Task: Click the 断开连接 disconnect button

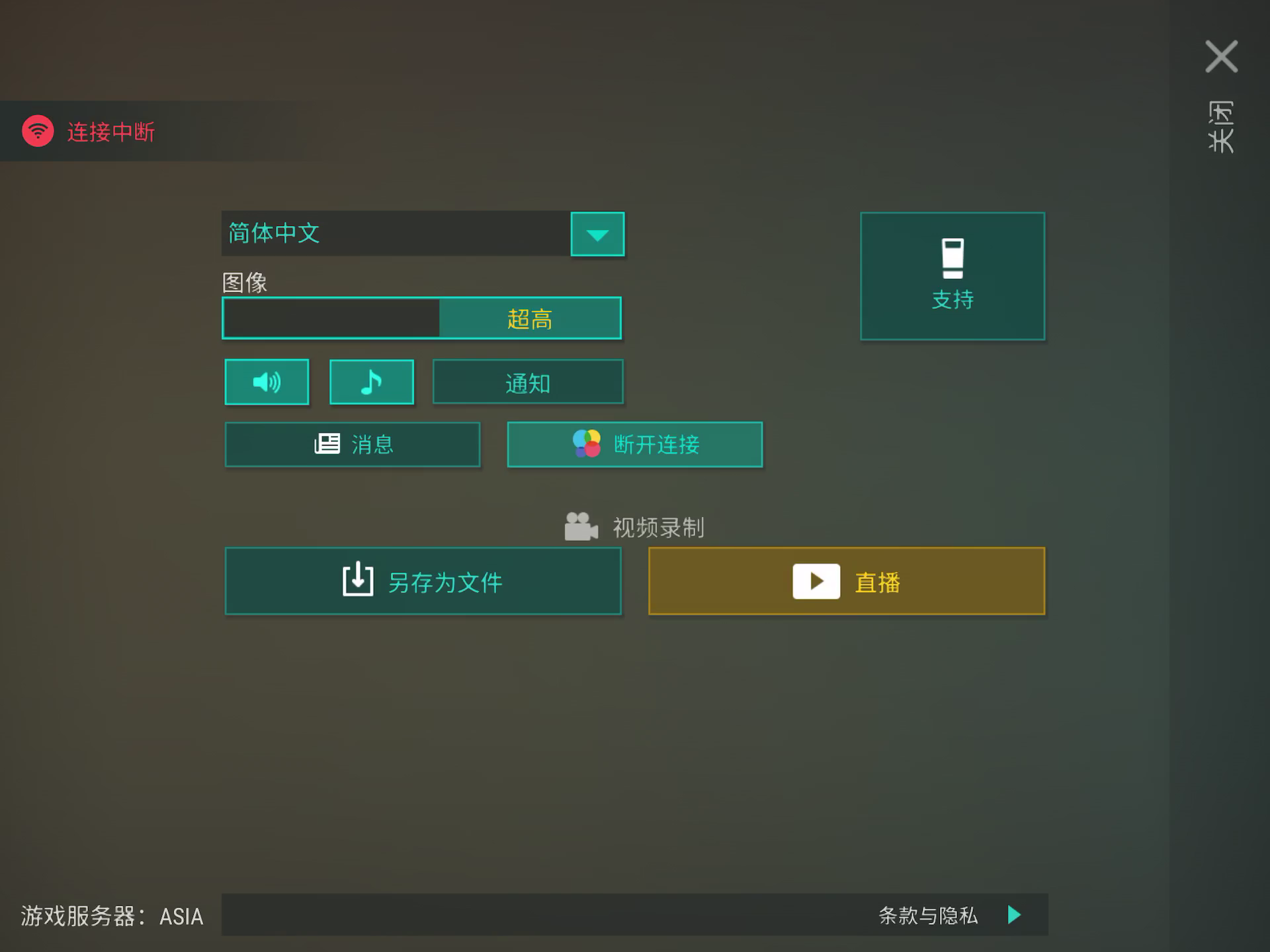Action: point(635,444)
